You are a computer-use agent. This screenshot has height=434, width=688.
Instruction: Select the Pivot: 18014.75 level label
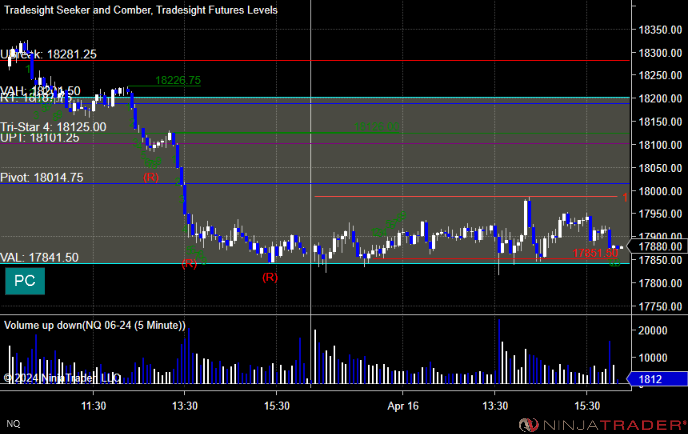42,177
